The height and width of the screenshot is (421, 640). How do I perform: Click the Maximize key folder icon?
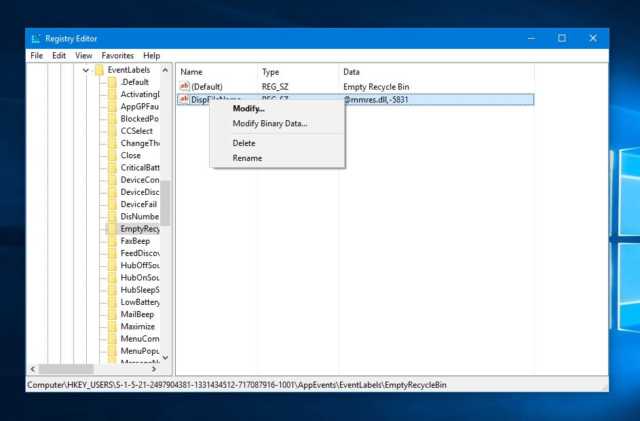point(113,327)
